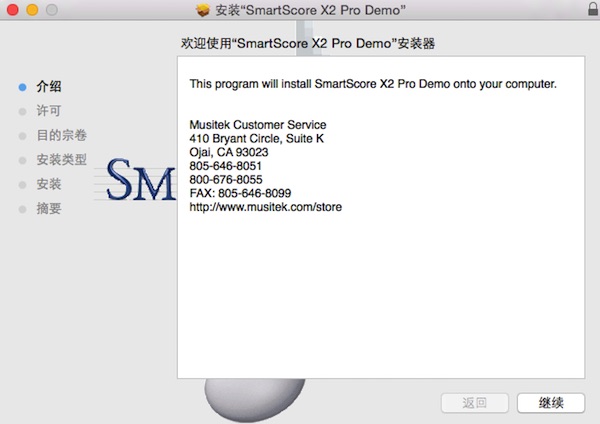Click the 继续 (Continue) button
Screen dimensions: 600x424
pos(551,403)
